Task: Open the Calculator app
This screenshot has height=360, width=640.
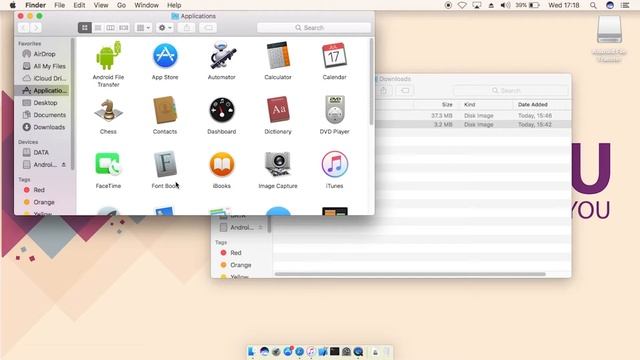Action: pos(278,56)
